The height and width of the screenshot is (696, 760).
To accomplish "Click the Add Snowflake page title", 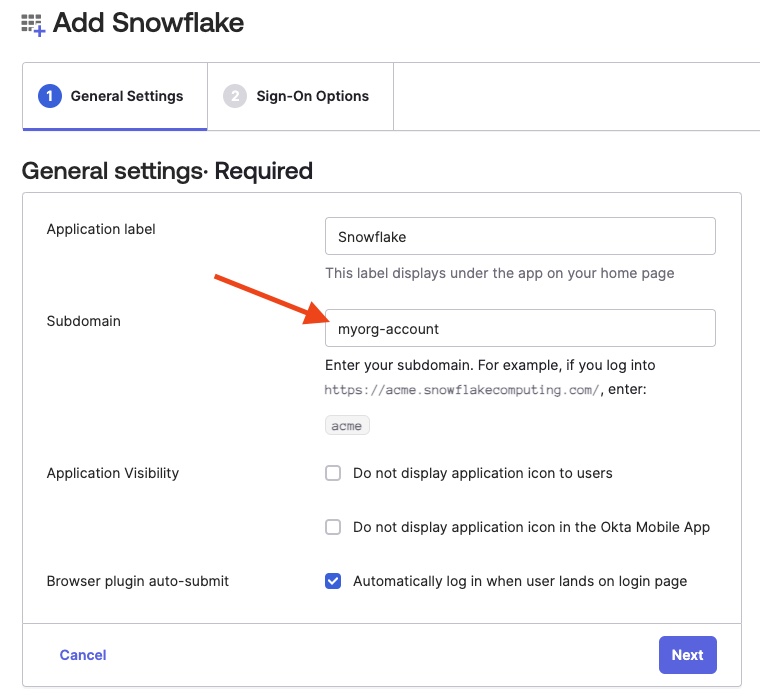I will click(148, 23).
